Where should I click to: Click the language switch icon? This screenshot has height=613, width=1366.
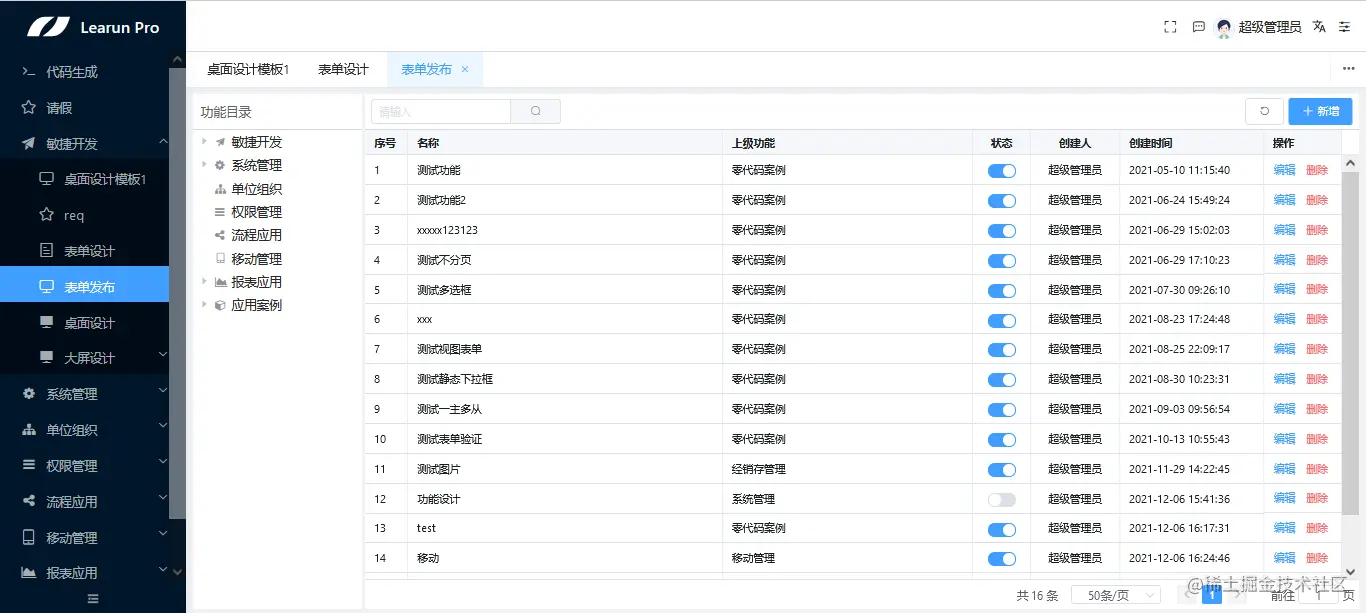point(1319,27)
